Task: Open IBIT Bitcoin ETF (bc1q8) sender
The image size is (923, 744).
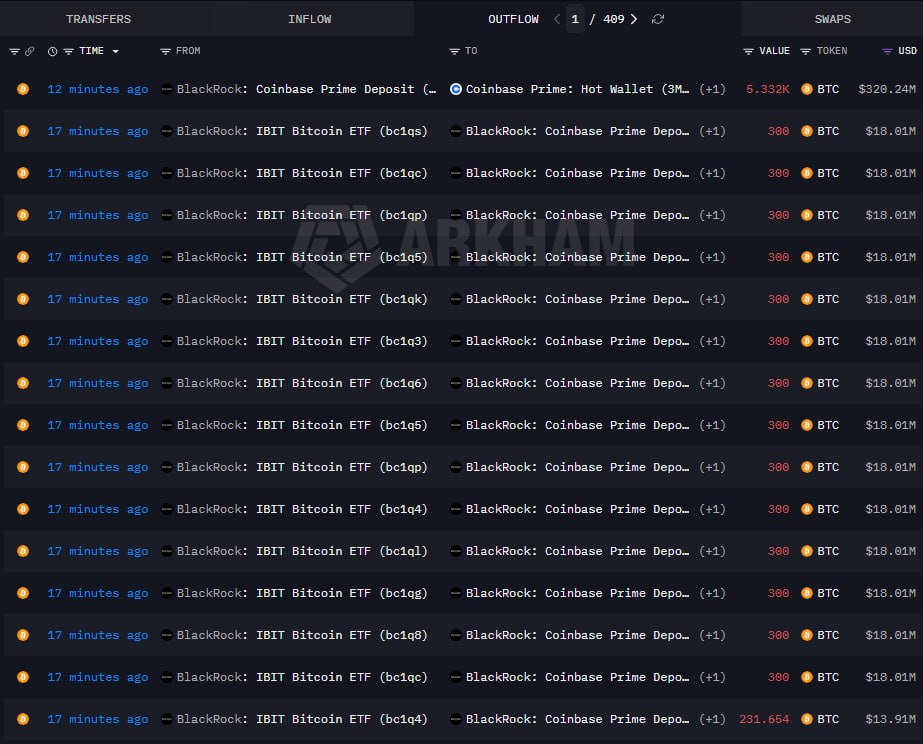Action: point(302,635)
